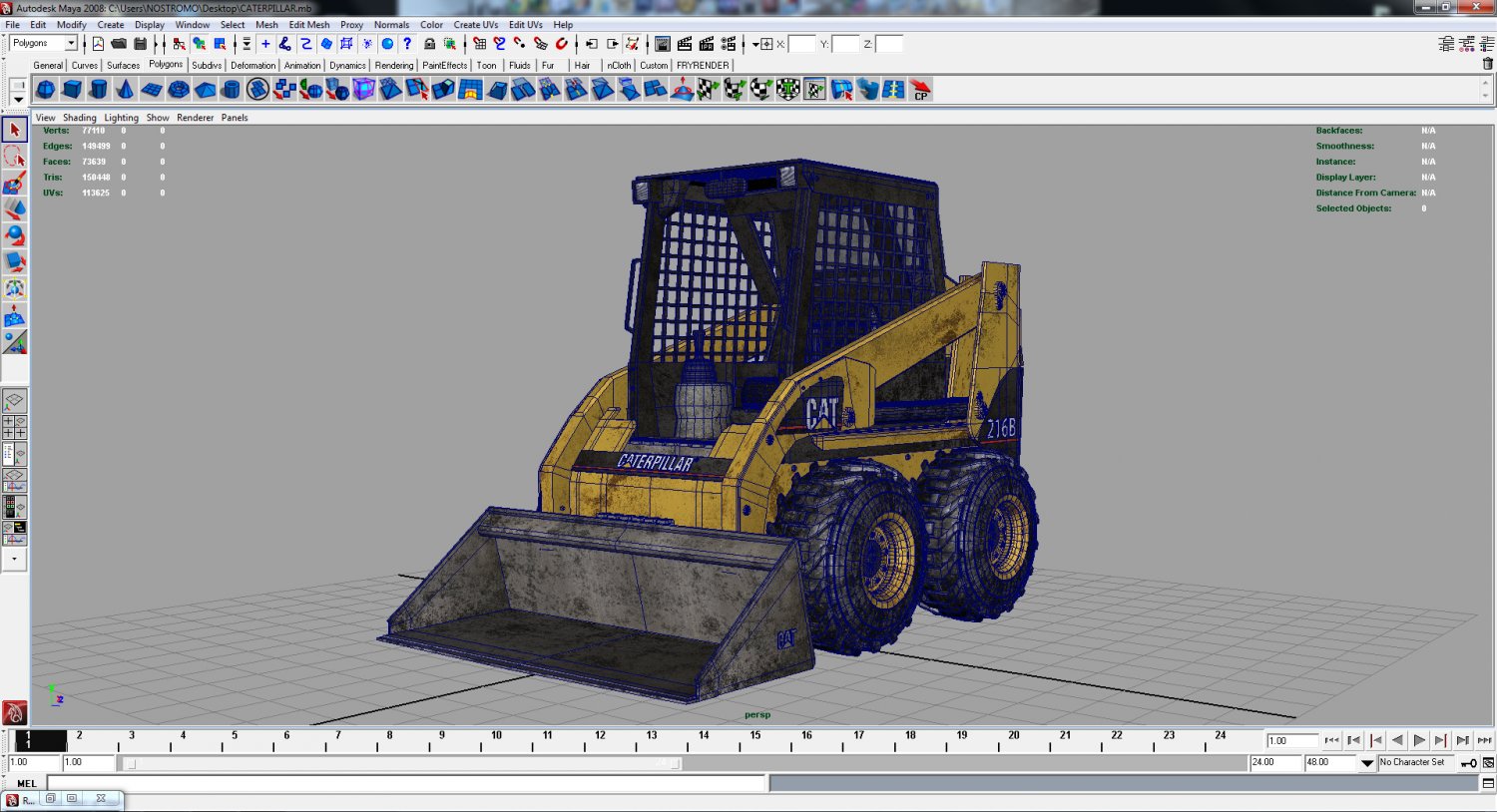Expand the shelf options arrow menu
This screenshot has height=812, width=1497.
[x=18, y=99]
